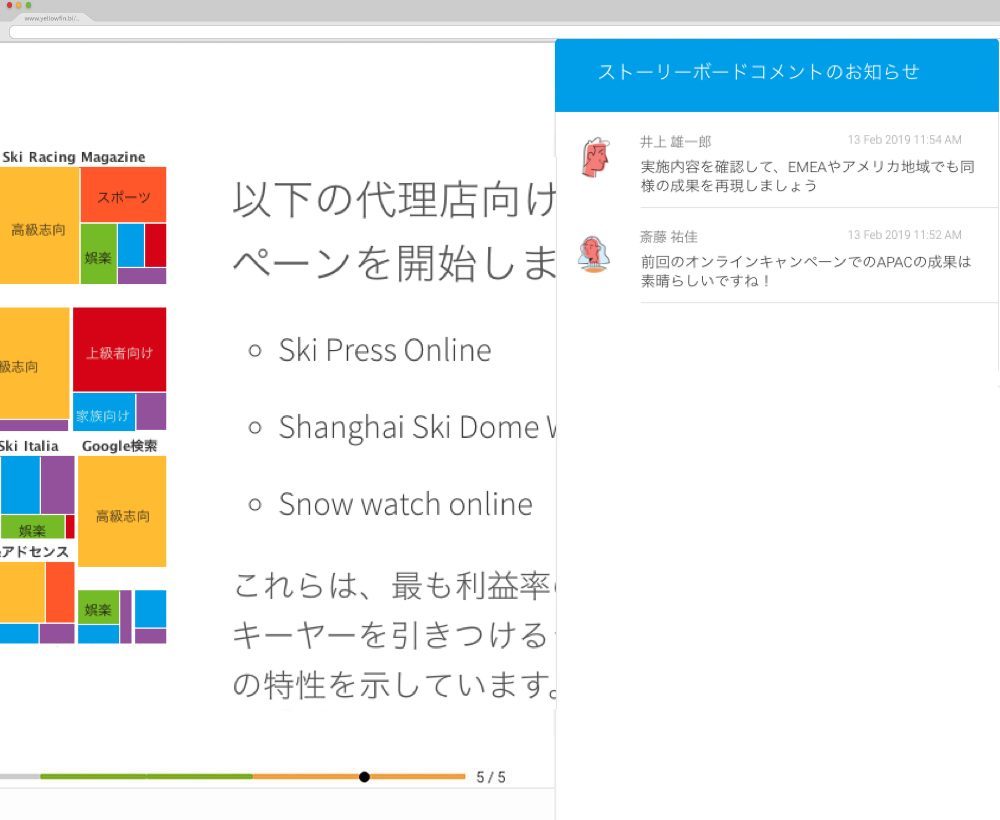Screen dimensions: 1000x820
Task: Select the red 上級者向け treemap block
Action: click(119, 351)
